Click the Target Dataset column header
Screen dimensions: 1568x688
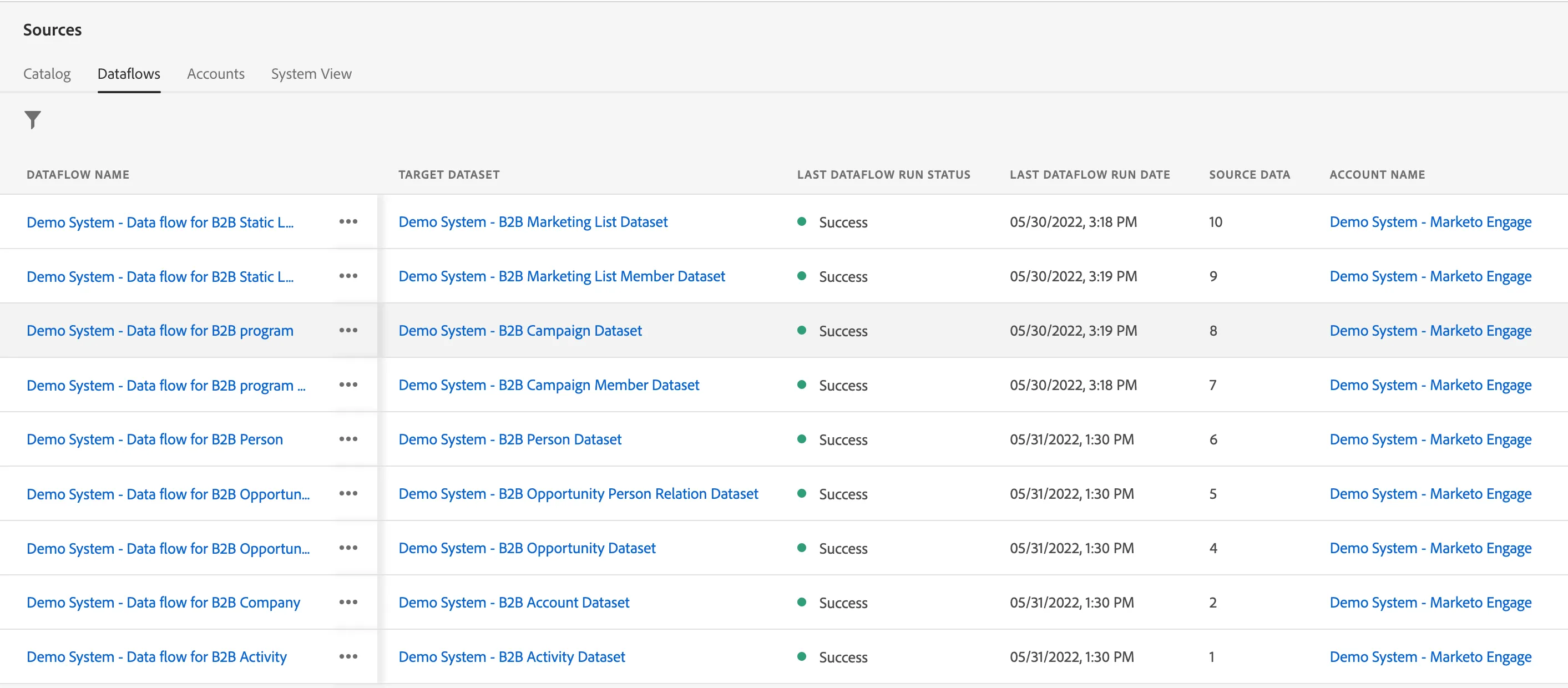point(449,175)
